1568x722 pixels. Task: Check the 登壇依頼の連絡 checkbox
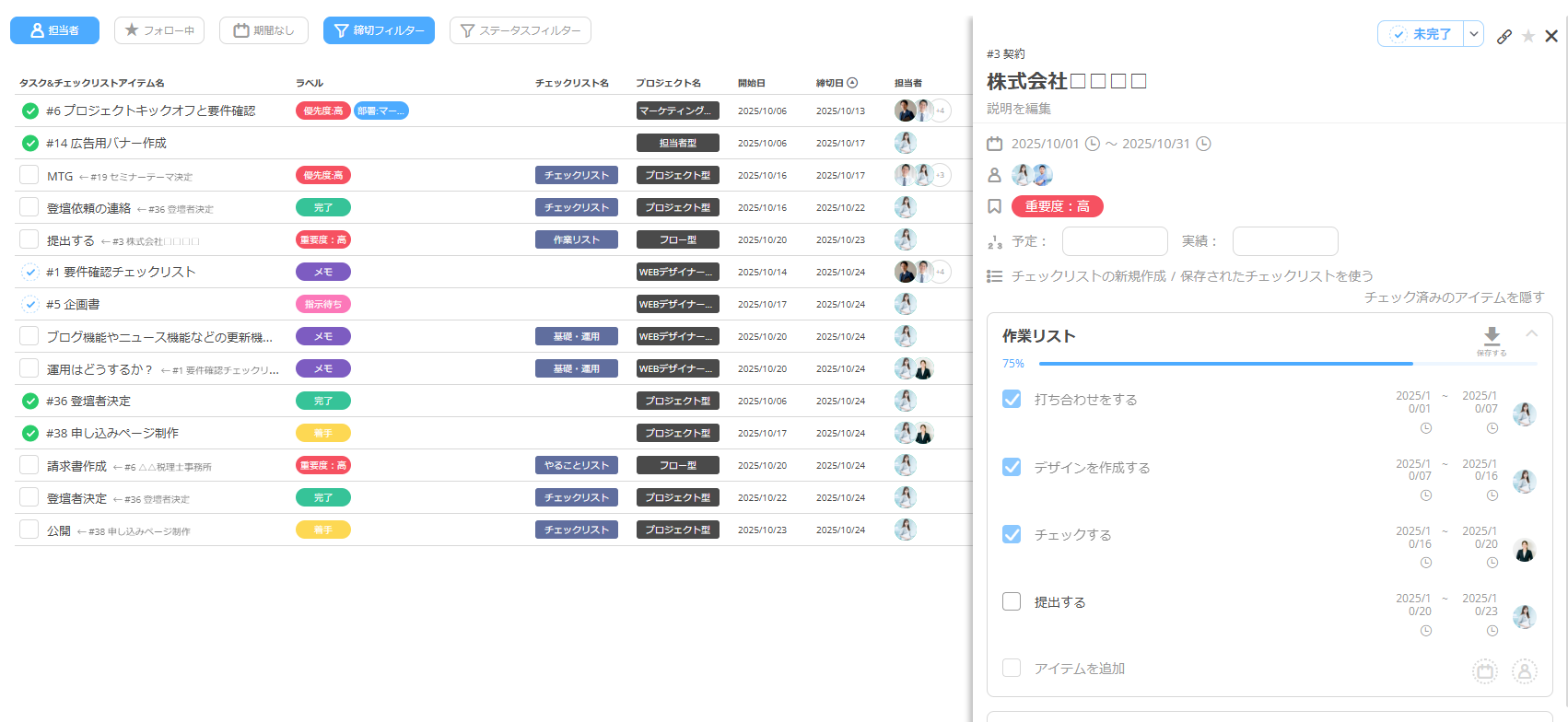point(29,207)
